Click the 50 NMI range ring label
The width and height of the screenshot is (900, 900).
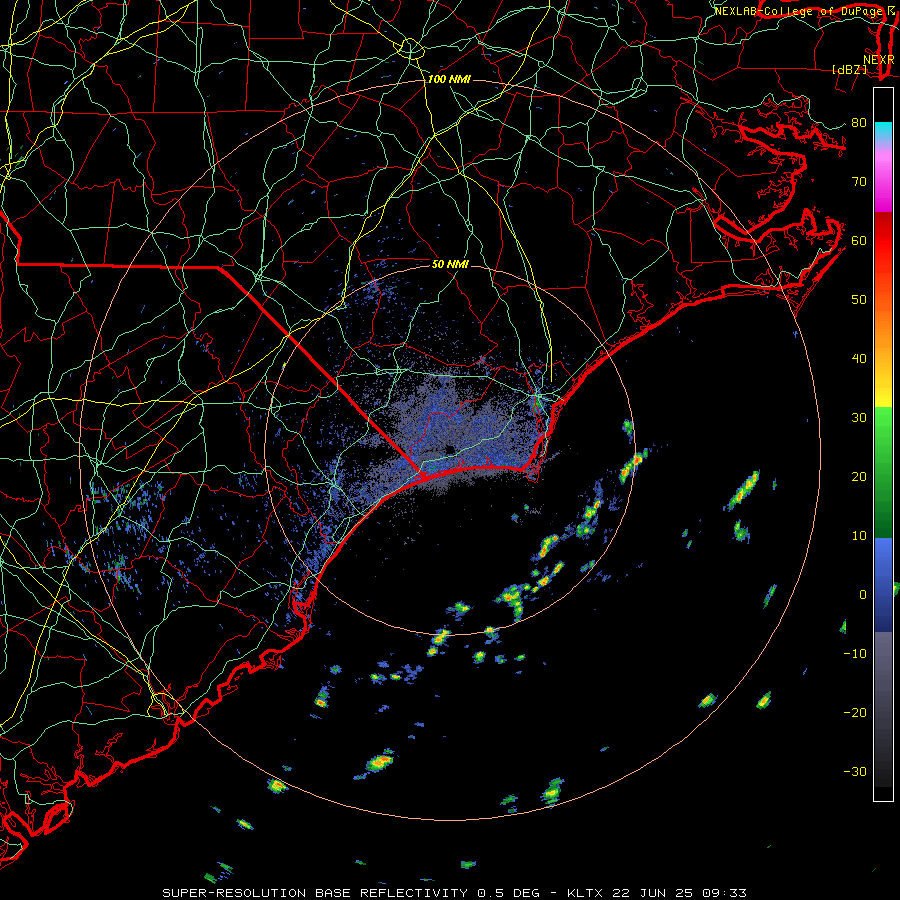450,264
